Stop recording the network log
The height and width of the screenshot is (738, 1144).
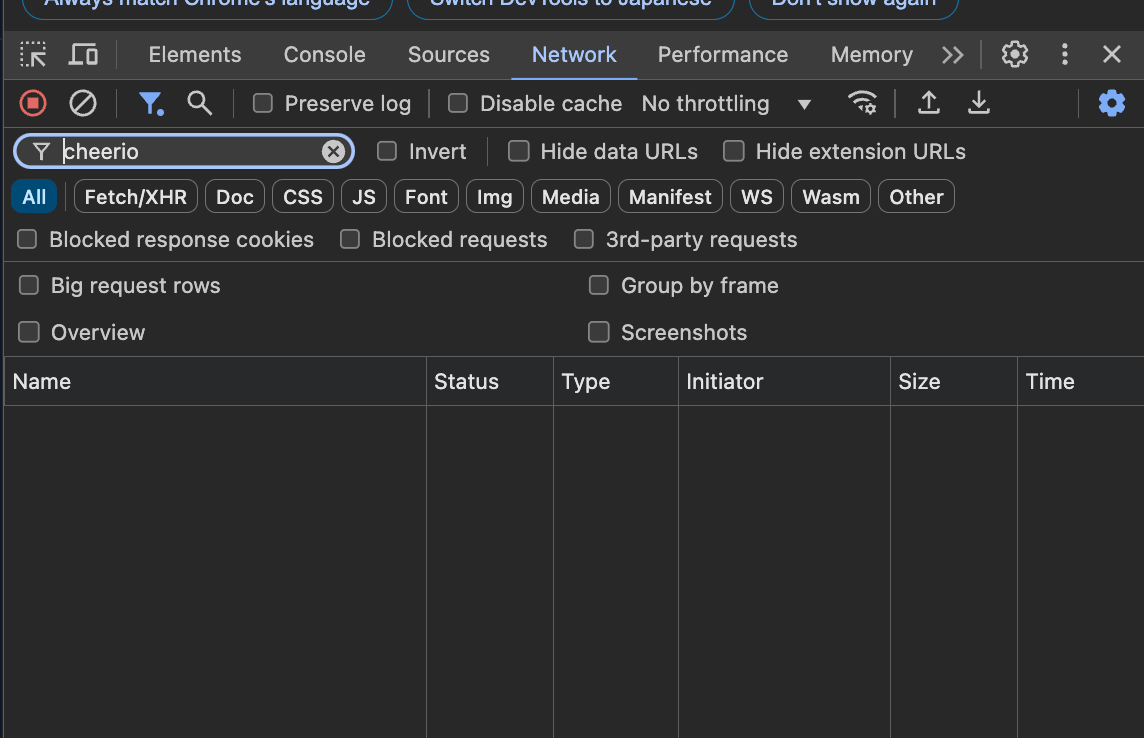coord(31,103)
